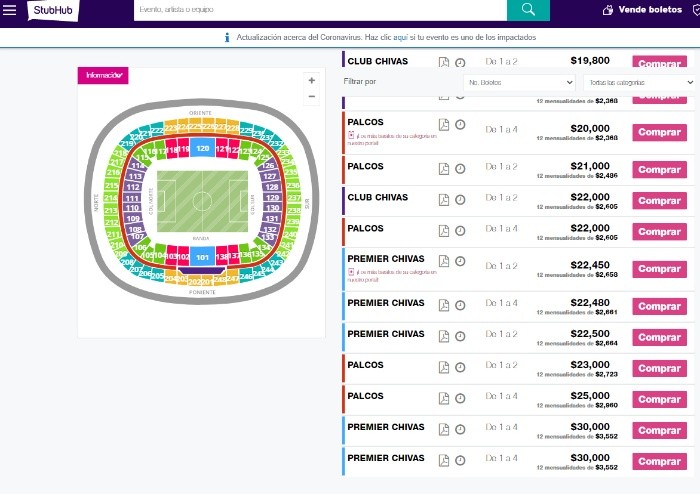Click the search magnifier button

pyautogui.click(x=528, y=10)
